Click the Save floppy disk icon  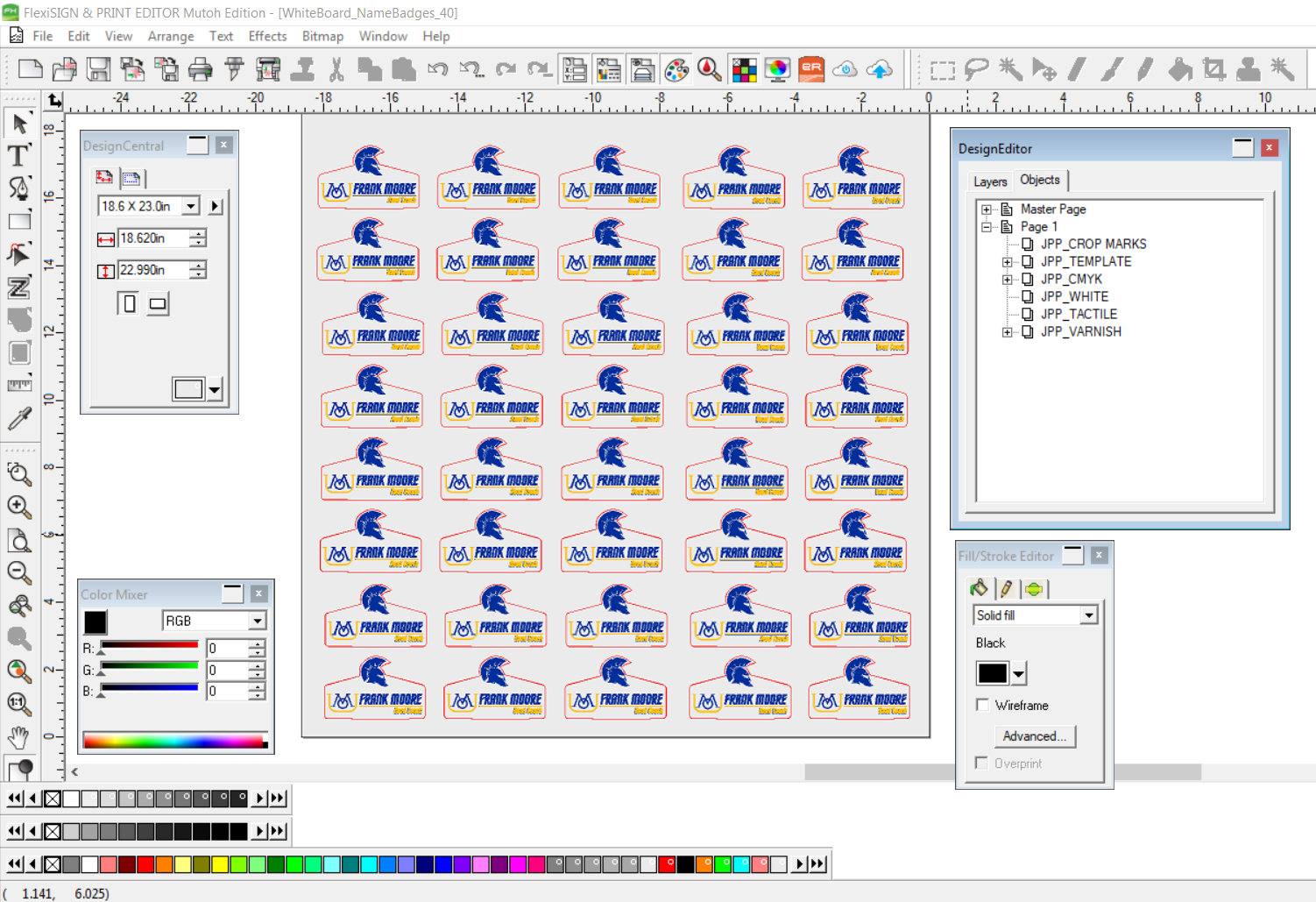[x=98, y=69]
